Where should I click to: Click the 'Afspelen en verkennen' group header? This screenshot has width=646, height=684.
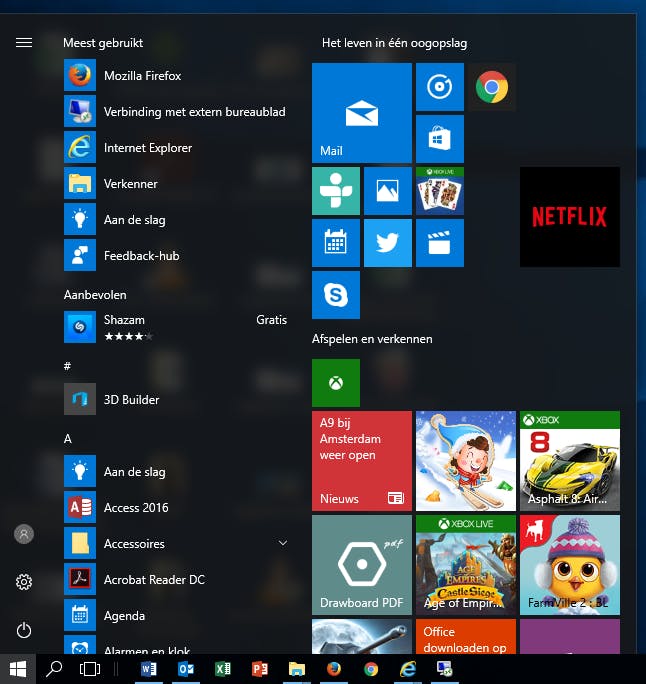coord(372,339)
